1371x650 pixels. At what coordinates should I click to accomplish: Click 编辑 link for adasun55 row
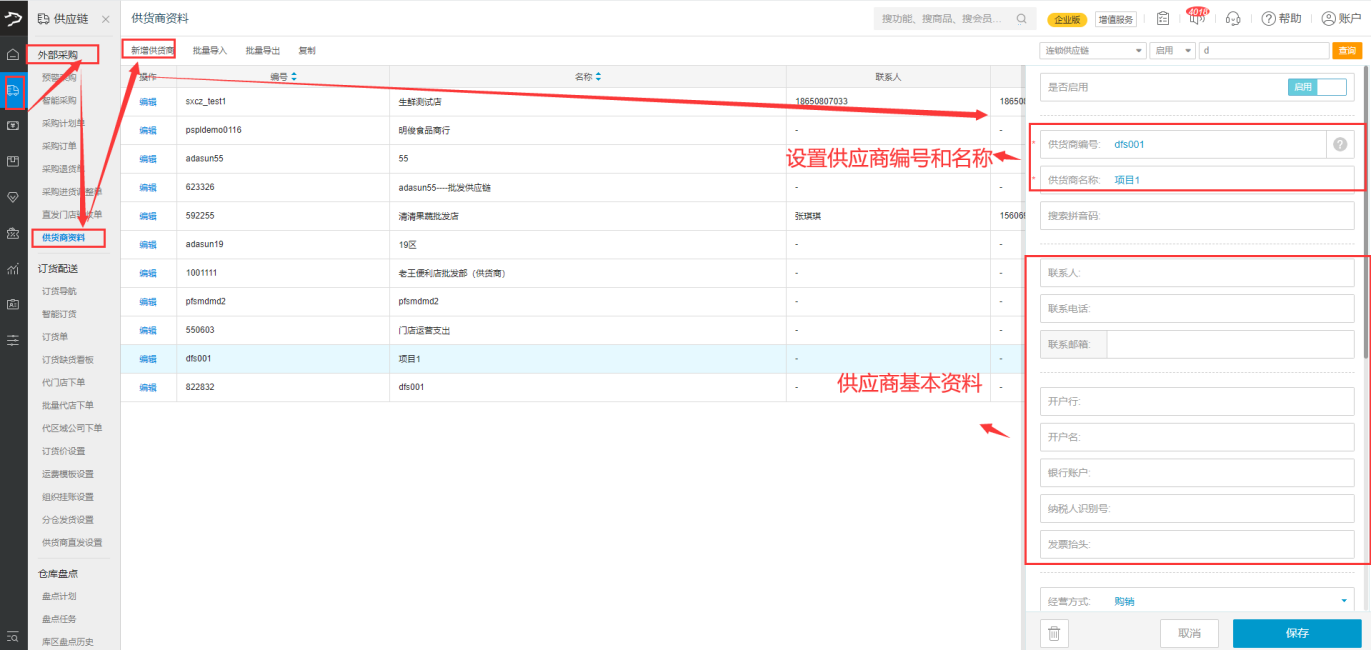click(148, 158)
